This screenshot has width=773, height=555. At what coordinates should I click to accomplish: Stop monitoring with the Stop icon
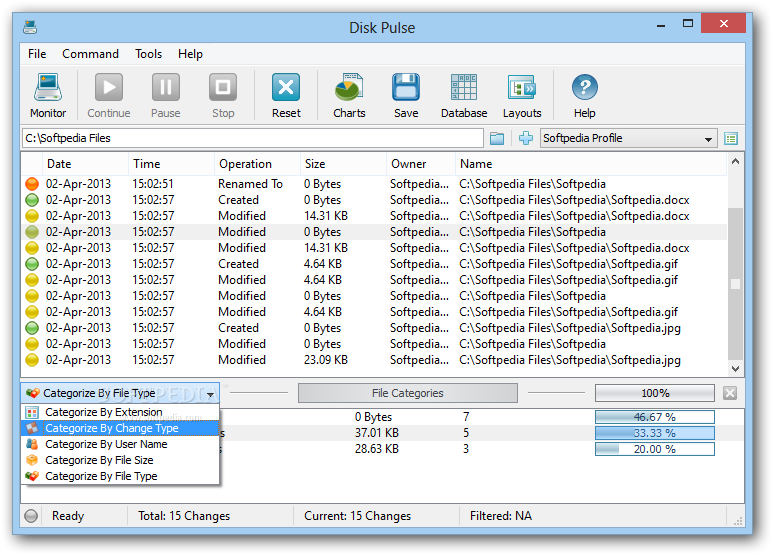click(x=223, y=95)
